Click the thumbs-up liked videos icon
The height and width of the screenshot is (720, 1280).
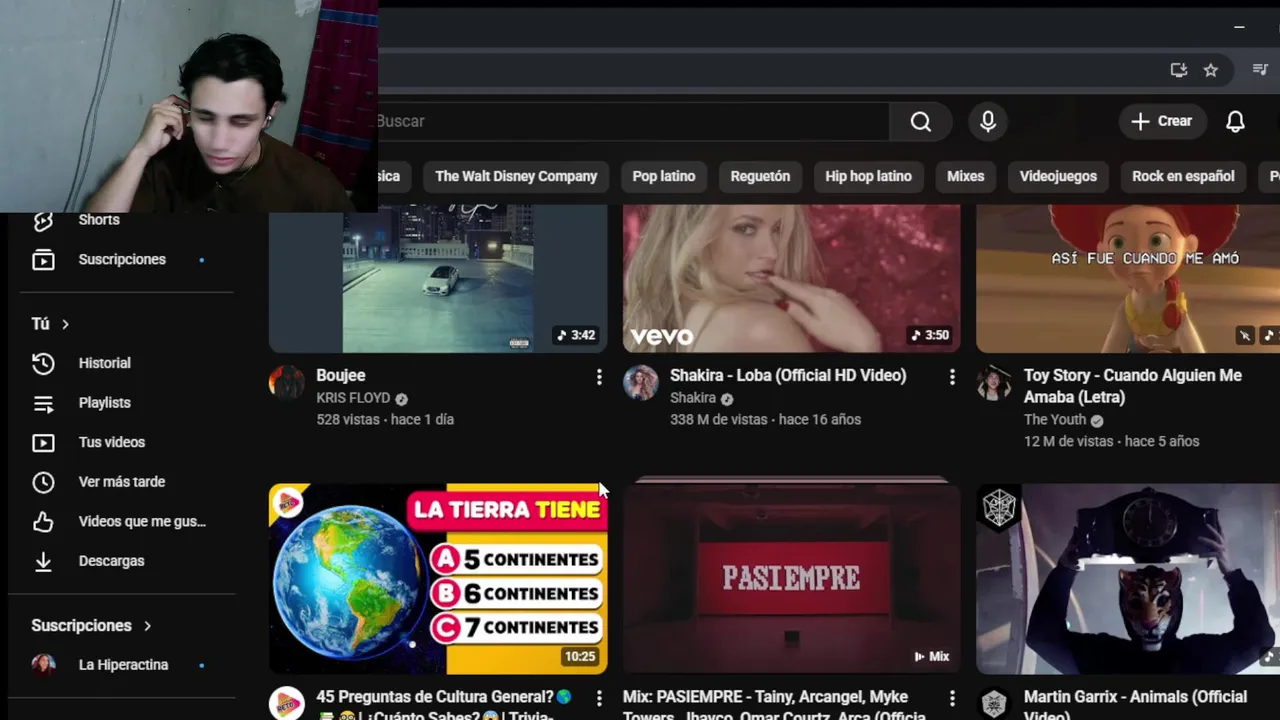(x=43, y=521)
